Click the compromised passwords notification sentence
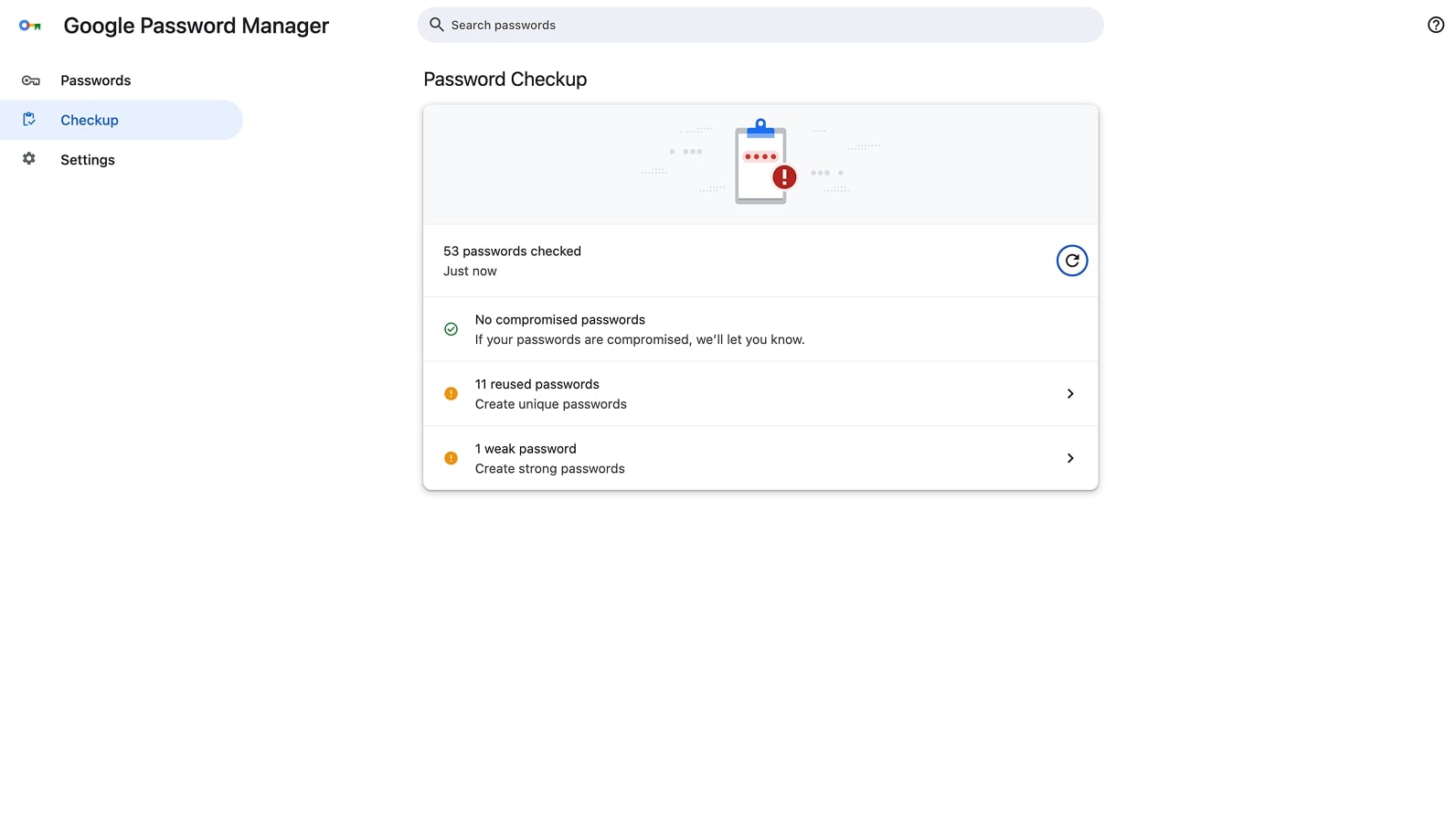Screen dimensions: 1456x823 click(x=639, y=339)
